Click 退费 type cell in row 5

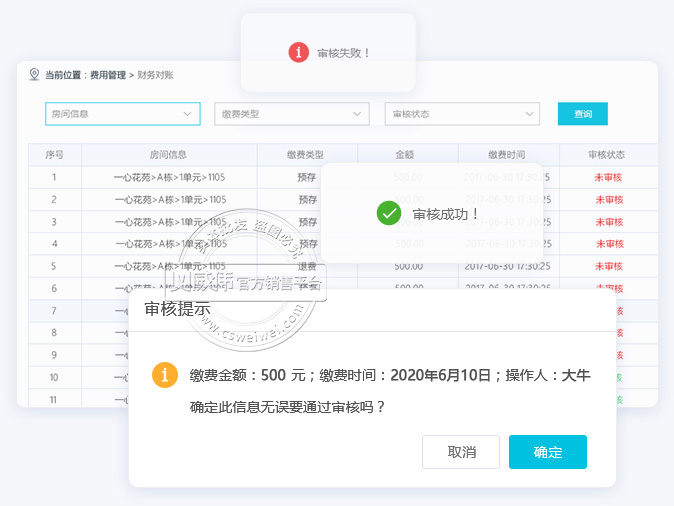[x=307, y=267]
